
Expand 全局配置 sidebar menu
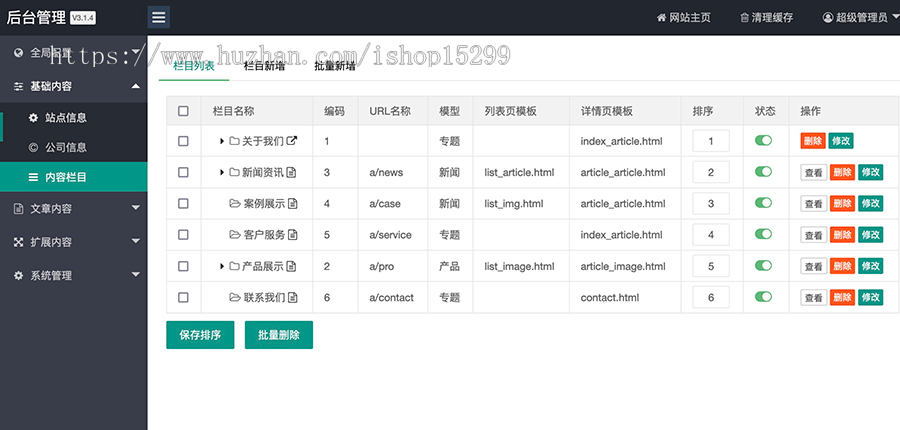point(73,53)
